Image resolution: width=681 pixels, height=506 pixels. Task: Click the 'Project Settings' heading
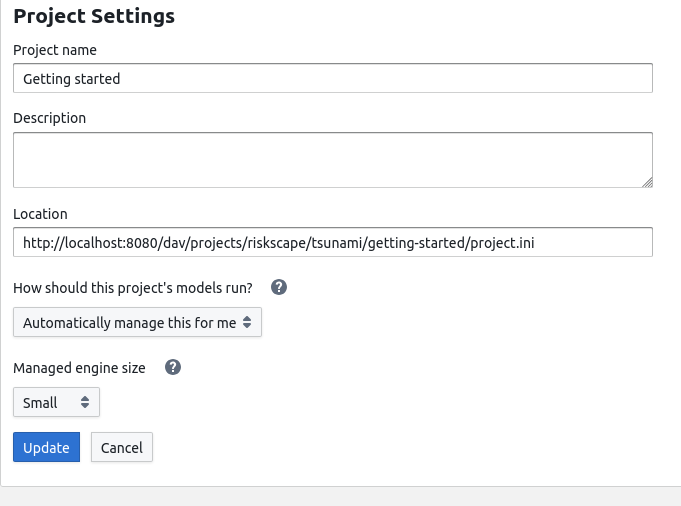click(x=94, y=16)
